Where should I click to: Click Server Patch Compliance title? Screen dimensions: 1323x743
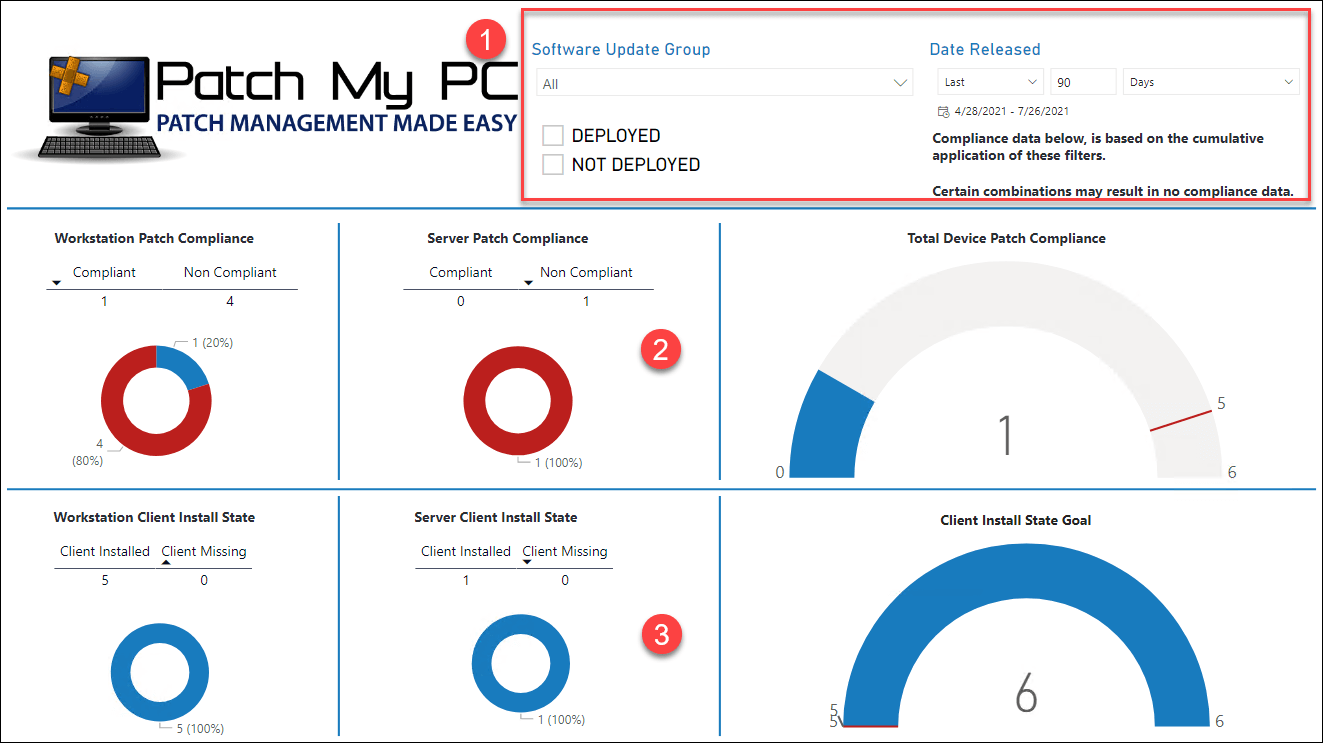[507, 238]
